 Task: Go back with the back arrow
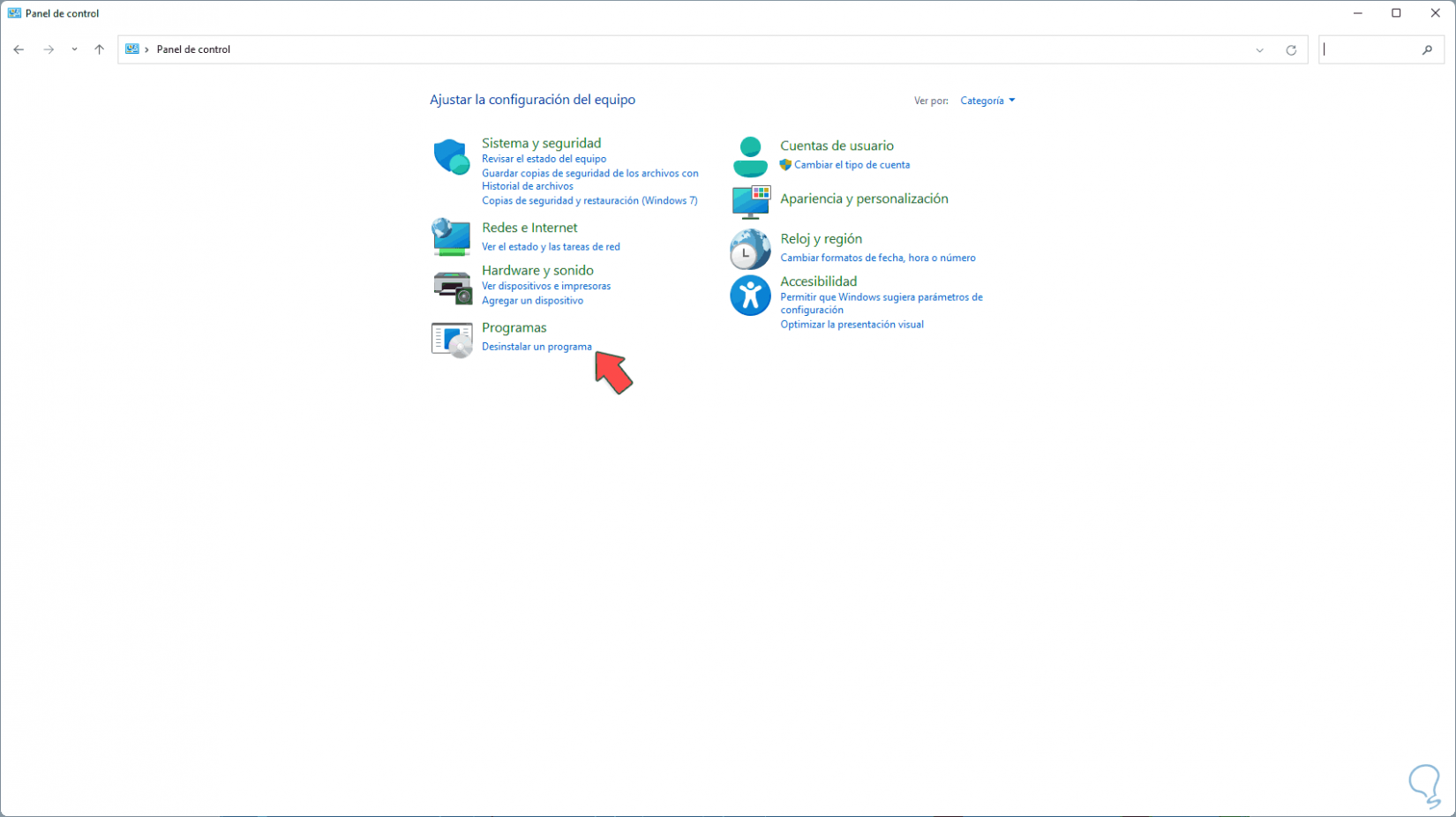click(19, 49)
